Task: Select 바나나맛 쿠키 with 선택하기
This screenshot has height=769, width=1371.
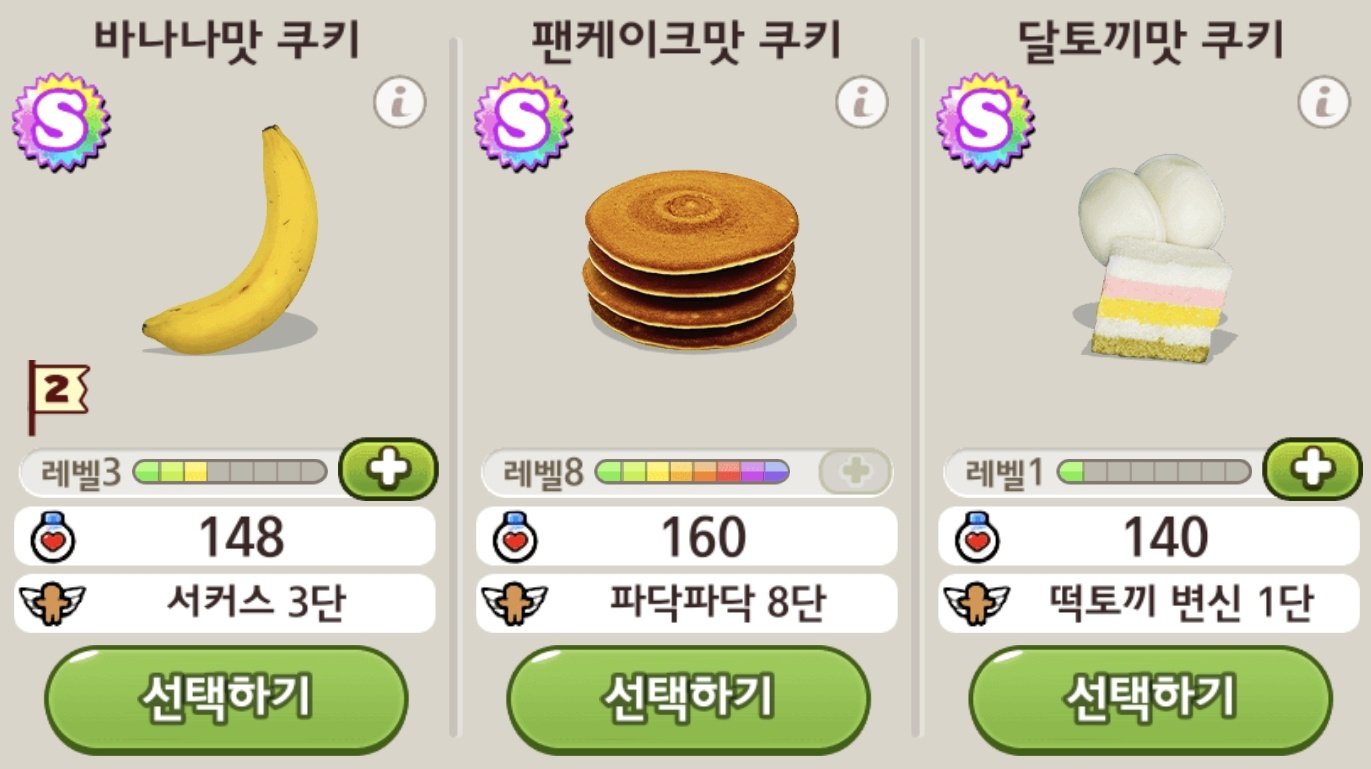Action: (x=227, y=698)
